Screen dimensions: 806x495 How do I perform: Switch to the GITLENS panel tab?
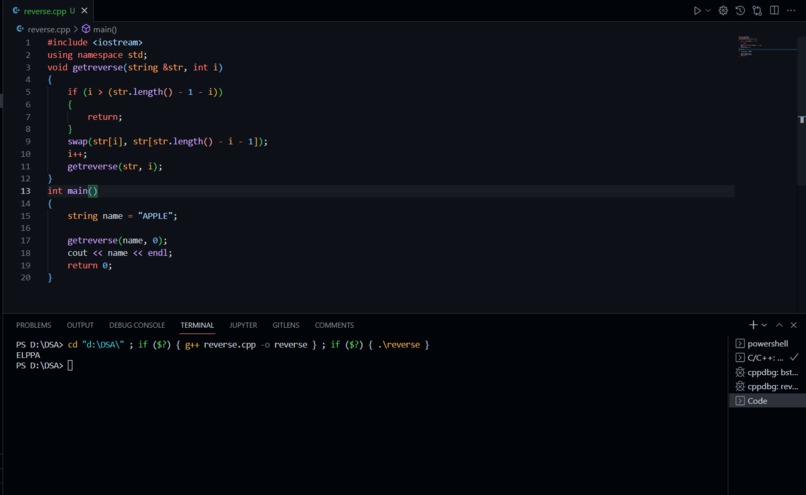[286, 325]
